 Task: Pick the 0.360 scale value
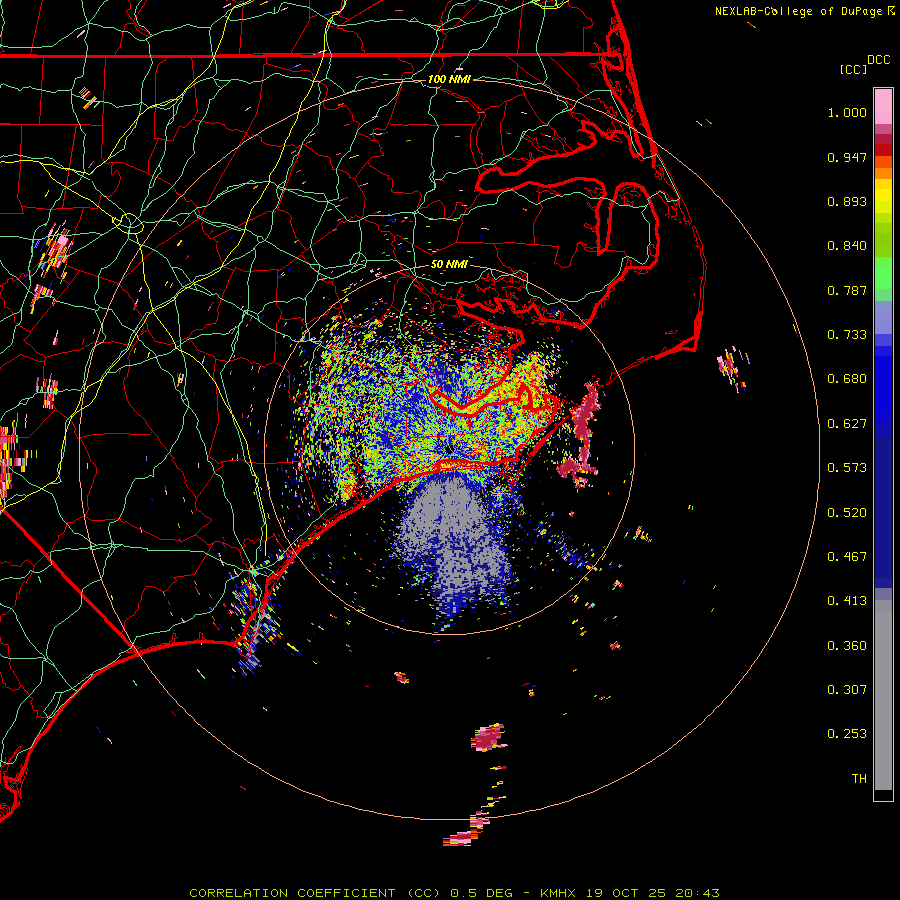pyautogui.click(x=847, y=646)
